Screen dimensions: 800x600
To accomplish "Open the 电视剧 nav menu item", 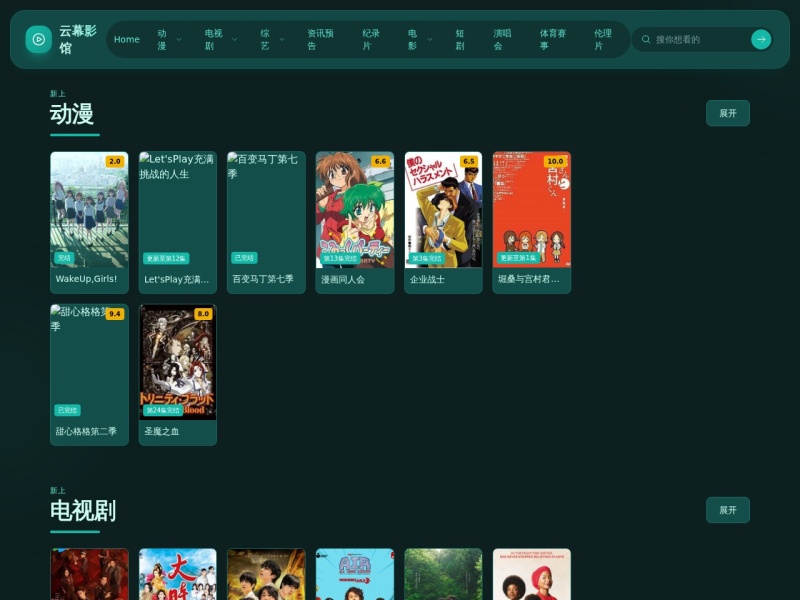I will point(213,39).
